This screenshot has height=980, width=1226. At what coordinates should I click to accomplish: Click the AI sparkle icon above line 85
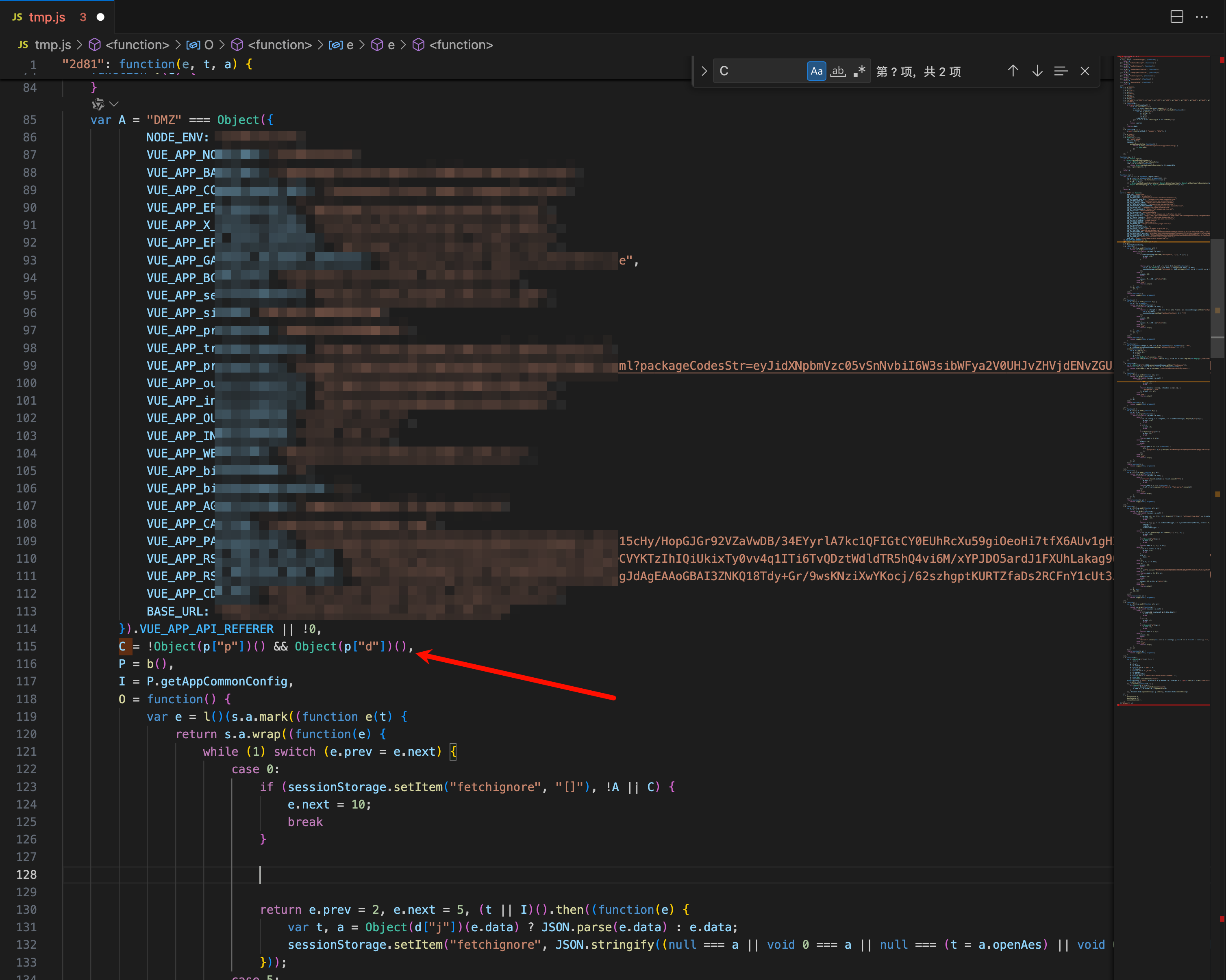pos(98,104)
